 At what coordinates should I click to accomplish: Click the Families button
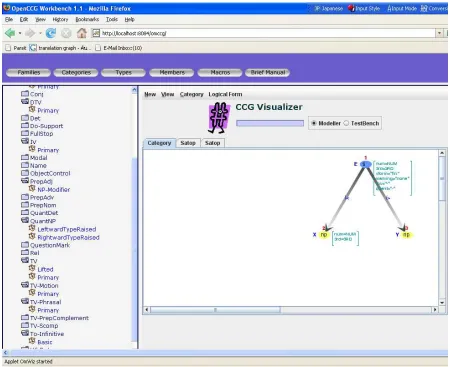29,72
